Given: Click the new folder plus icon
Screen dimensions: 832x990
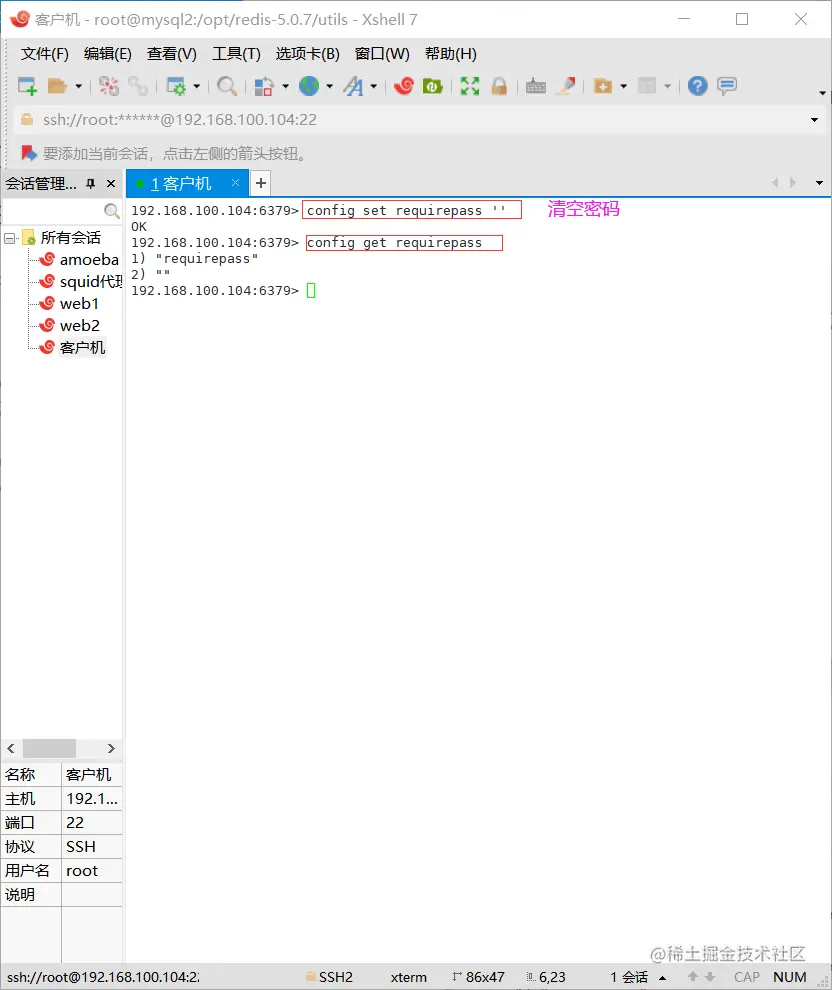Looking at the screenshot, I should tap(603, 86).
